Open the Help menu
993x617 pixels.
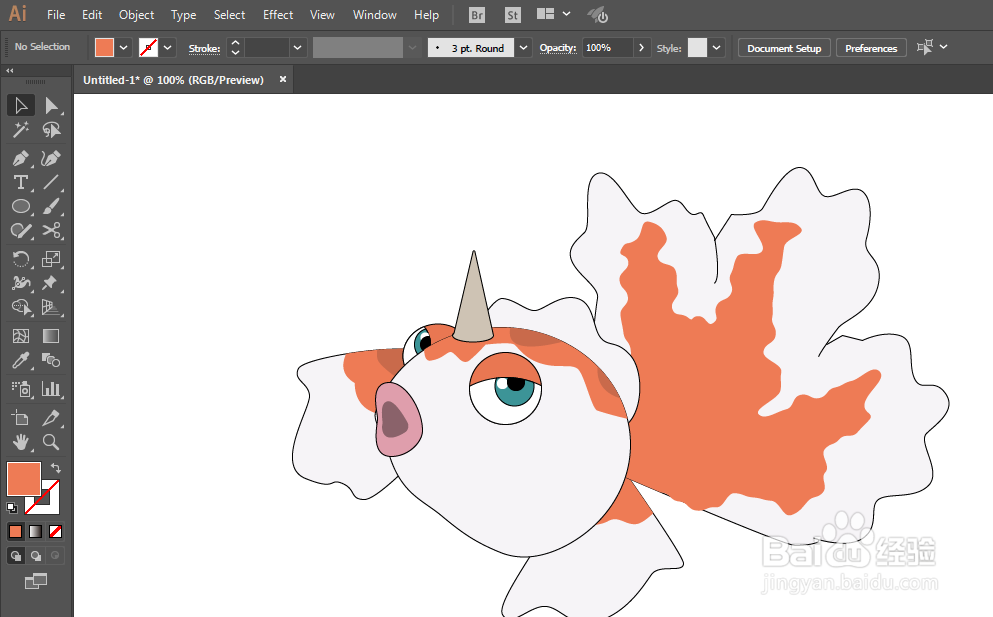click(426, 15)
